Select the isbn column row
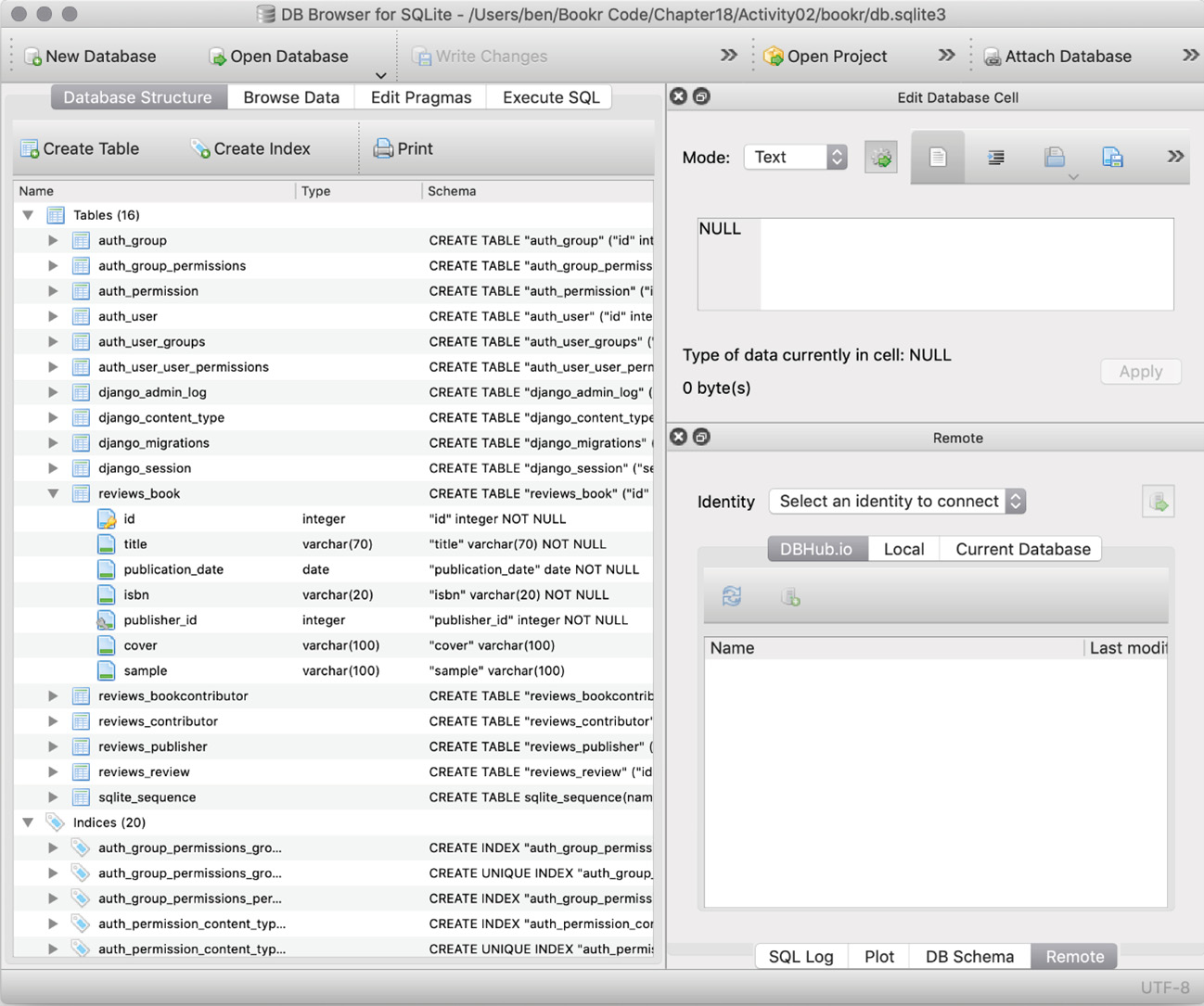This screenshot has width=1204, height=1006. (334, 595)
